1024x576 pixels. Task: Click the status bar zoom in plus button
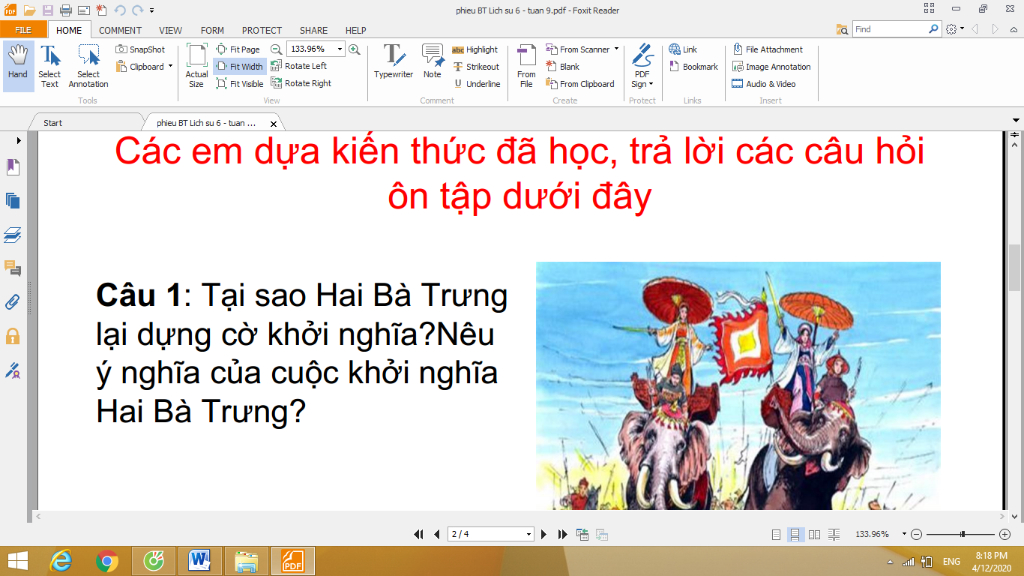point(1005,534)
